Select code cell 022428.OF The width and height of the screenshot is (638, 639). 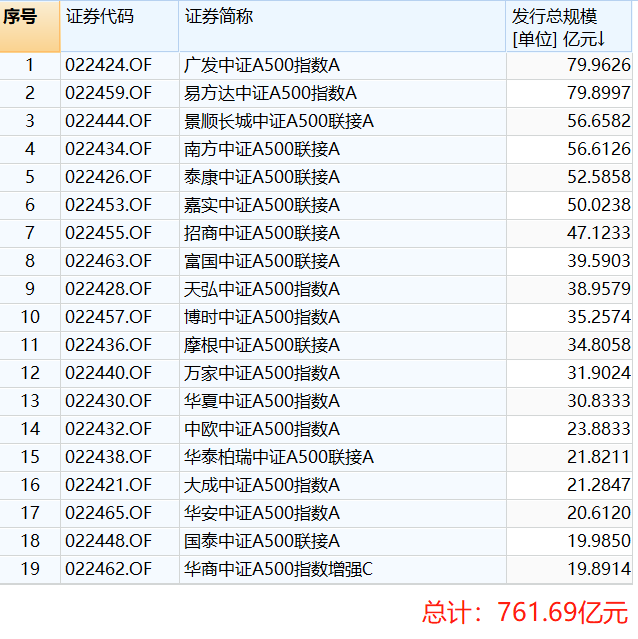tap(119, 289)
